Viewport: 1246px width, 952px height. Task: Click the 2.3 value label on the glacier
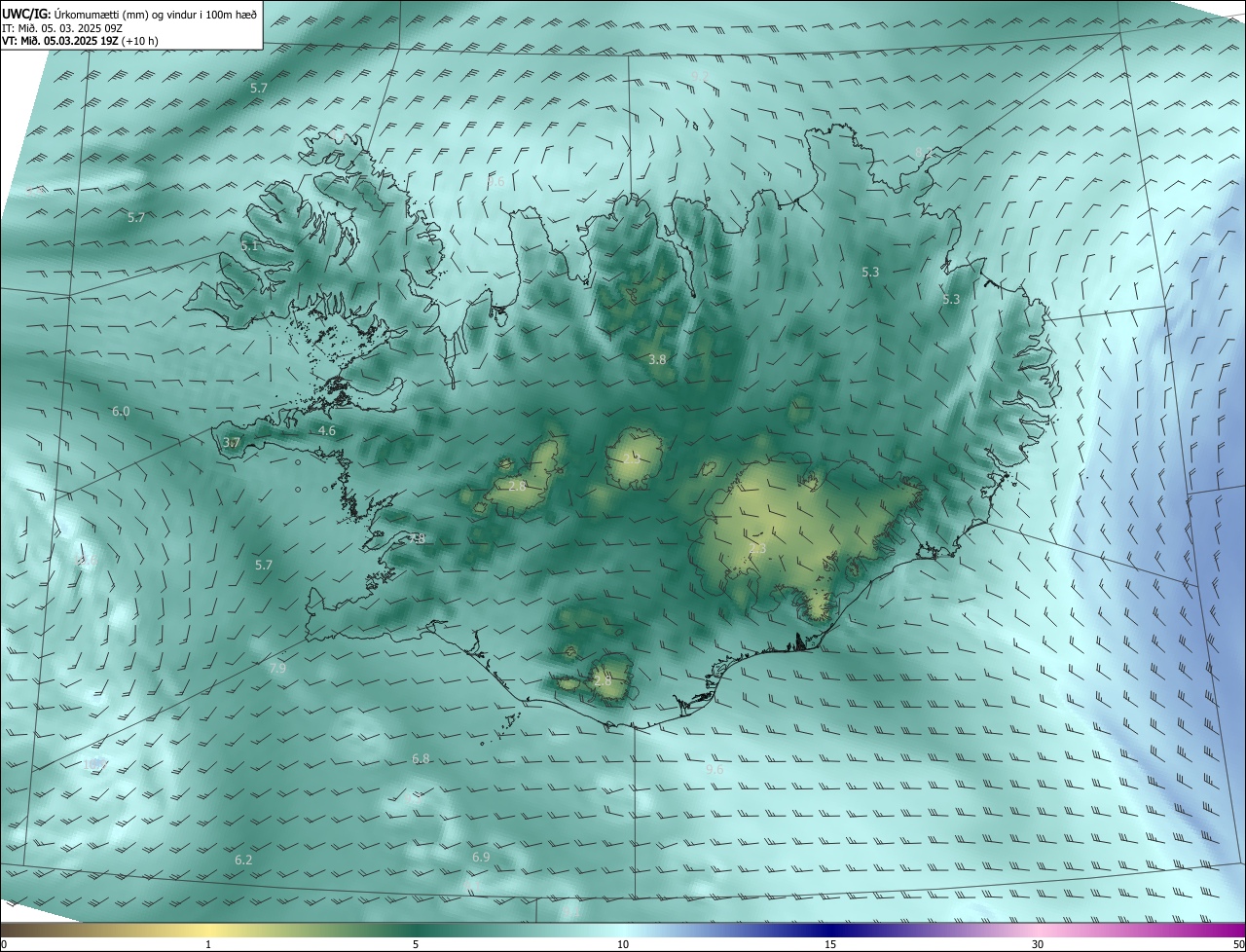pos(757,549)
